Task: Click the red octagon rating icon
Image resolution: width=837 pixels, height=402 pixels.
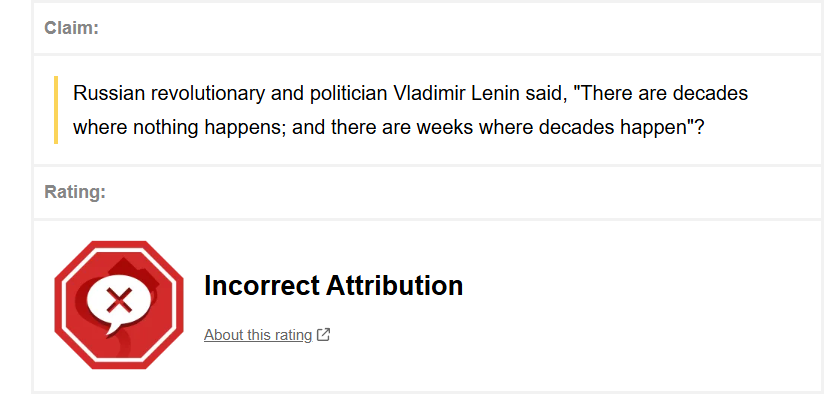Action: (x=119, y=303)
